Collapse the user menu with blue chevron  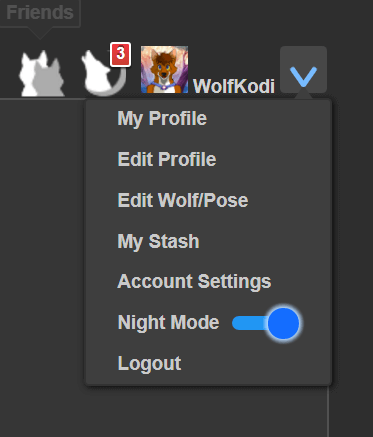point(303,70)
